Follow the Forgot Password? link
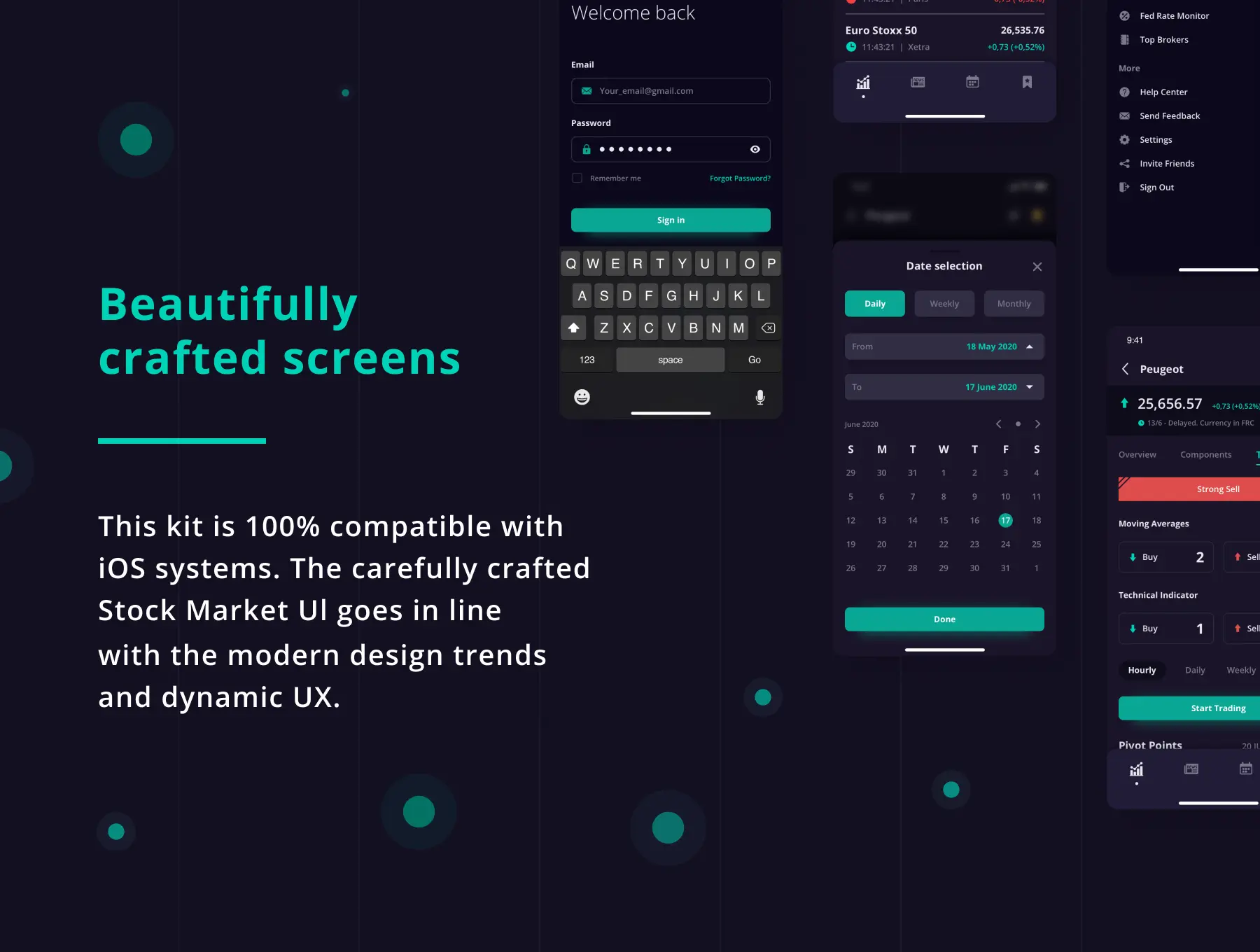Viewport: 1260px width, 952px height. click(x=740, y=178)
